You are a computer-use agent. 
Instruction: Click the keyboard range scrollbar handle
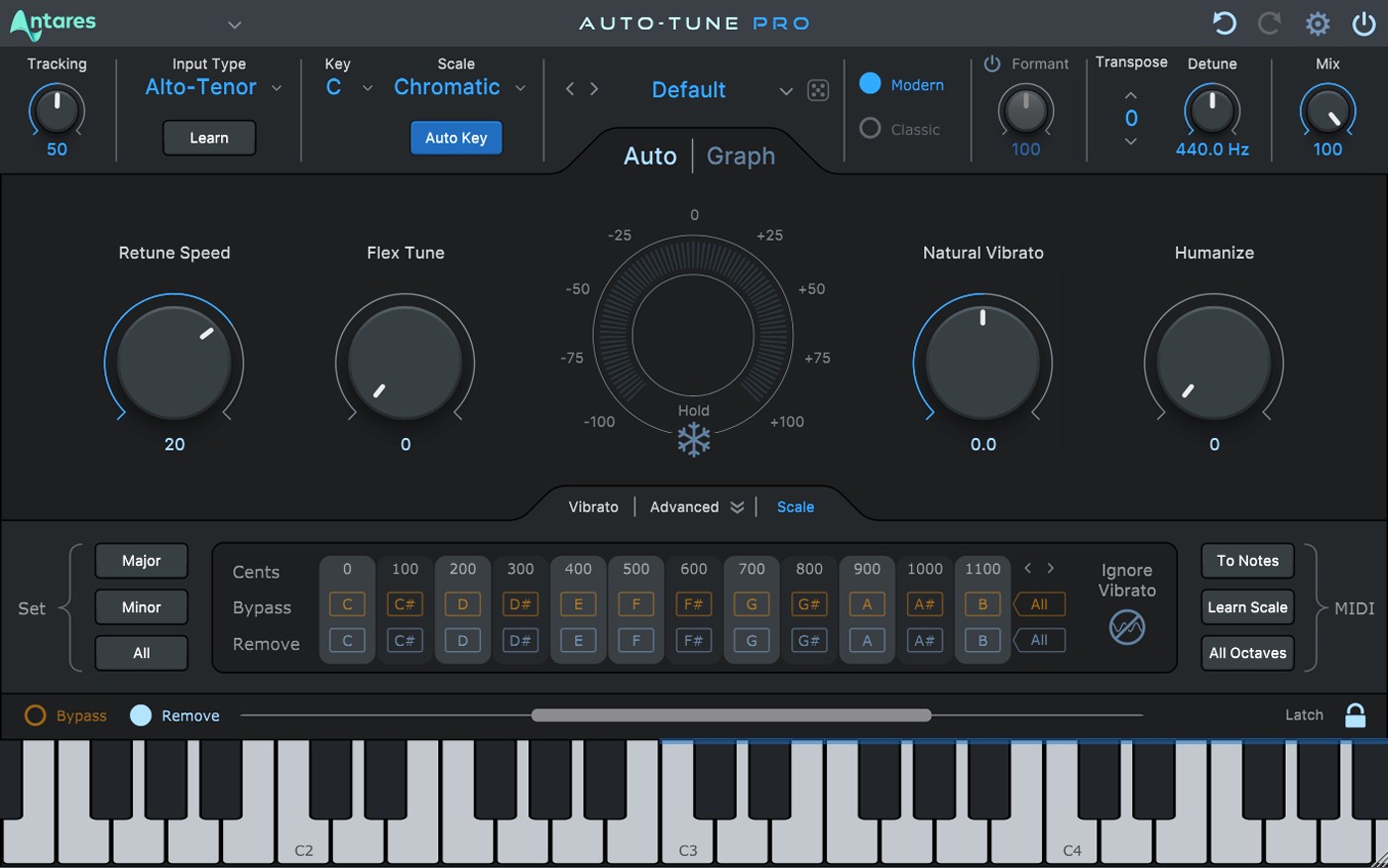[731, 714]
